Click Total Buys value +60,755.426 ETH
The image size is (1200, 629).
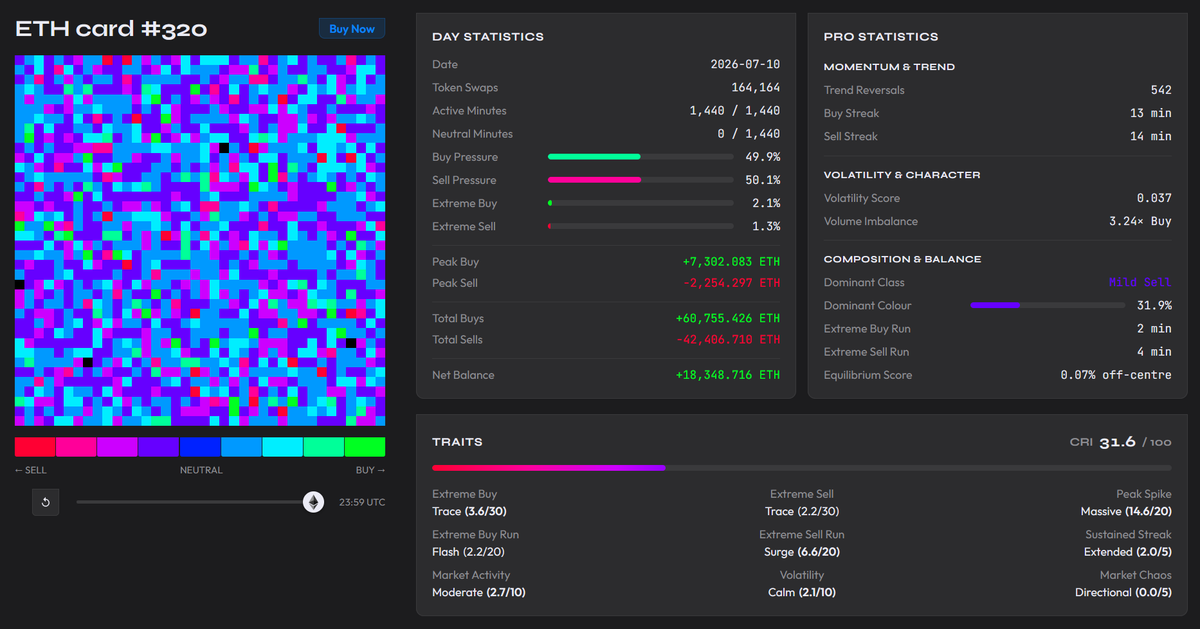[728, 319]
